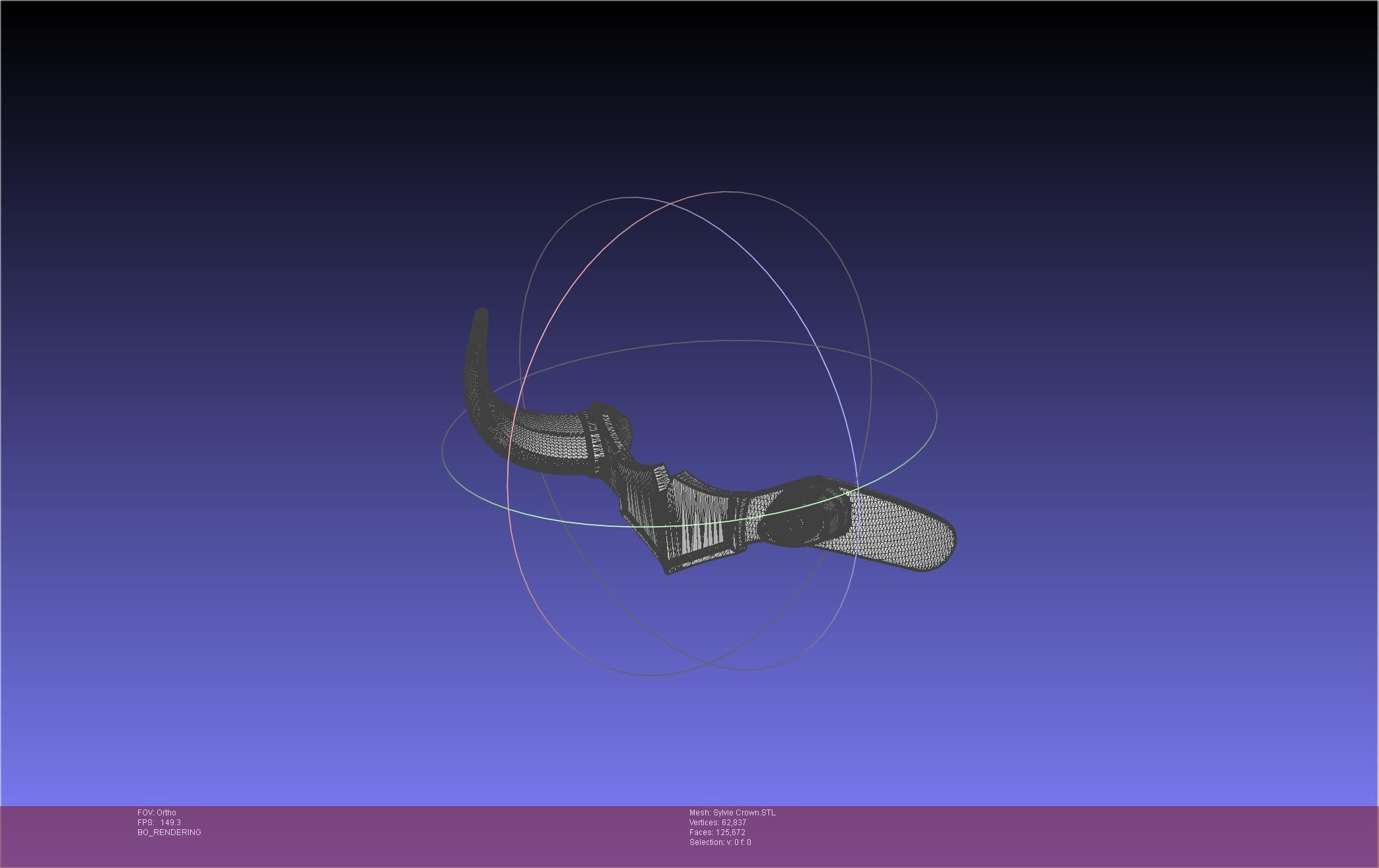Click the 'Faces: 125,672' readout

717,832
